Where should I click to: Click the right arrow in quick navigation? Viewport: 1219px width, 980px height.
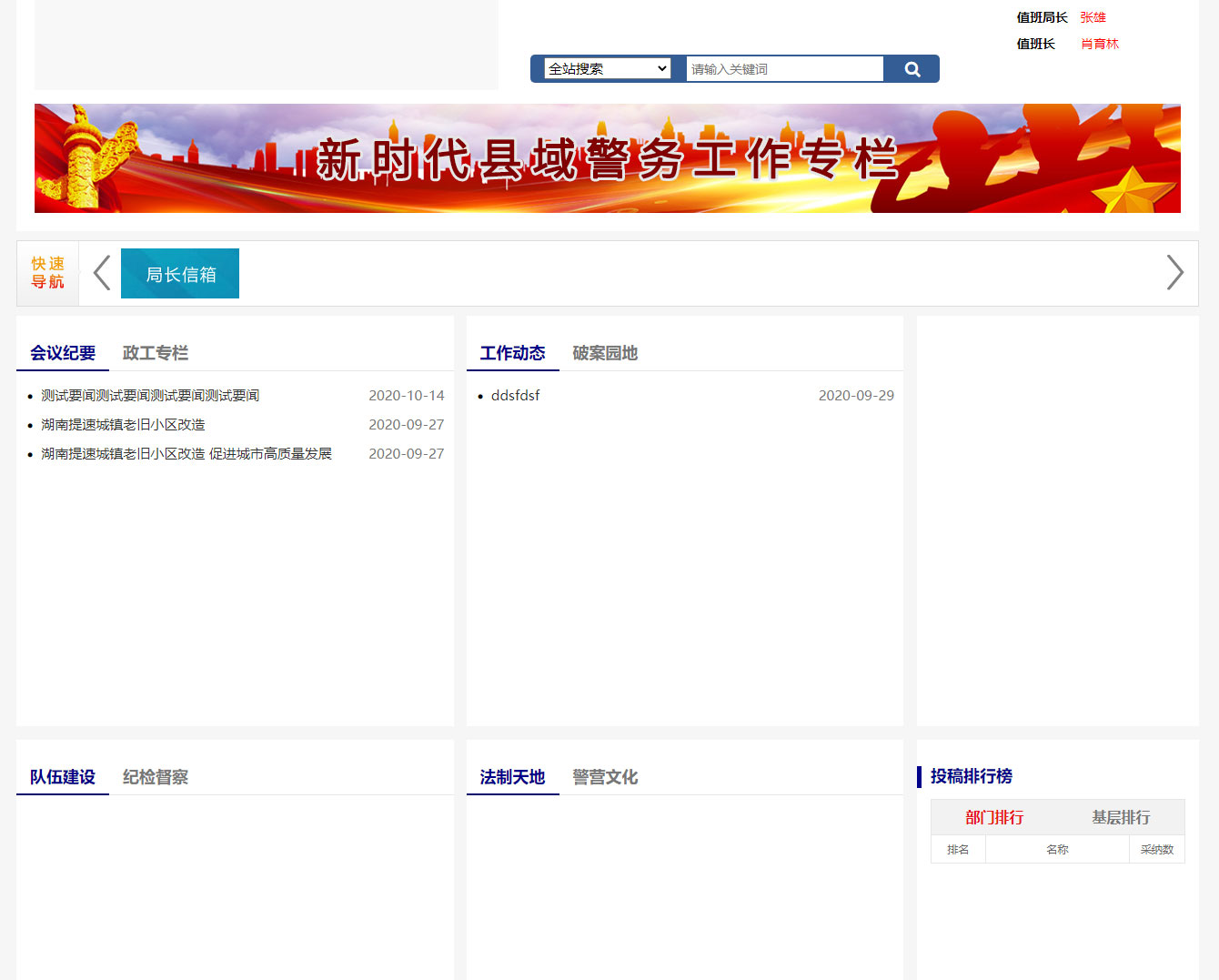[1174, 273]
